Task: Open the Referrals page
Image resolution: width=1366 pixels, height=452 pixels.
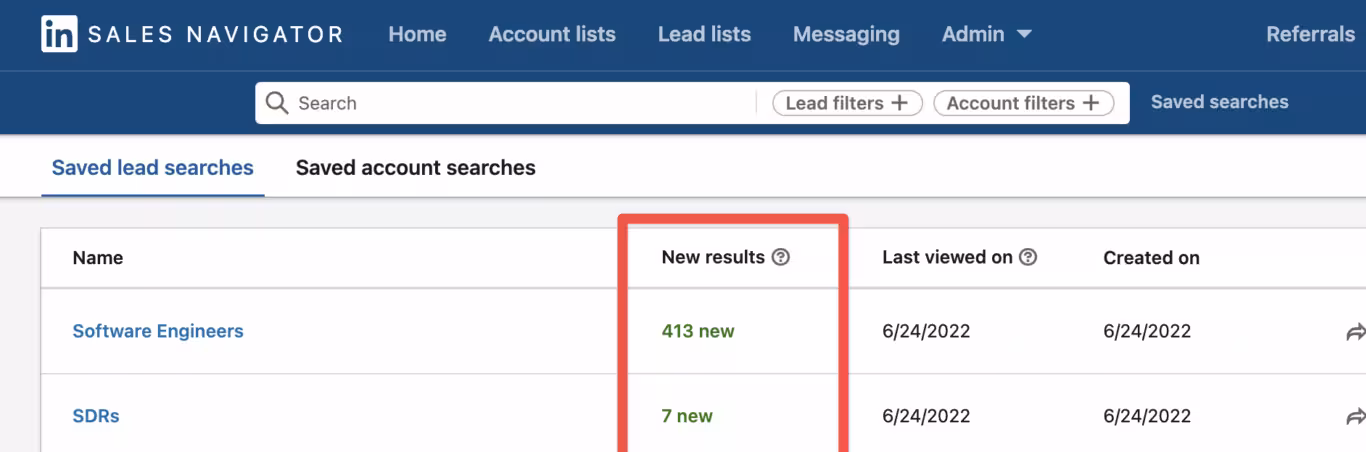Action: [1310, 34]
